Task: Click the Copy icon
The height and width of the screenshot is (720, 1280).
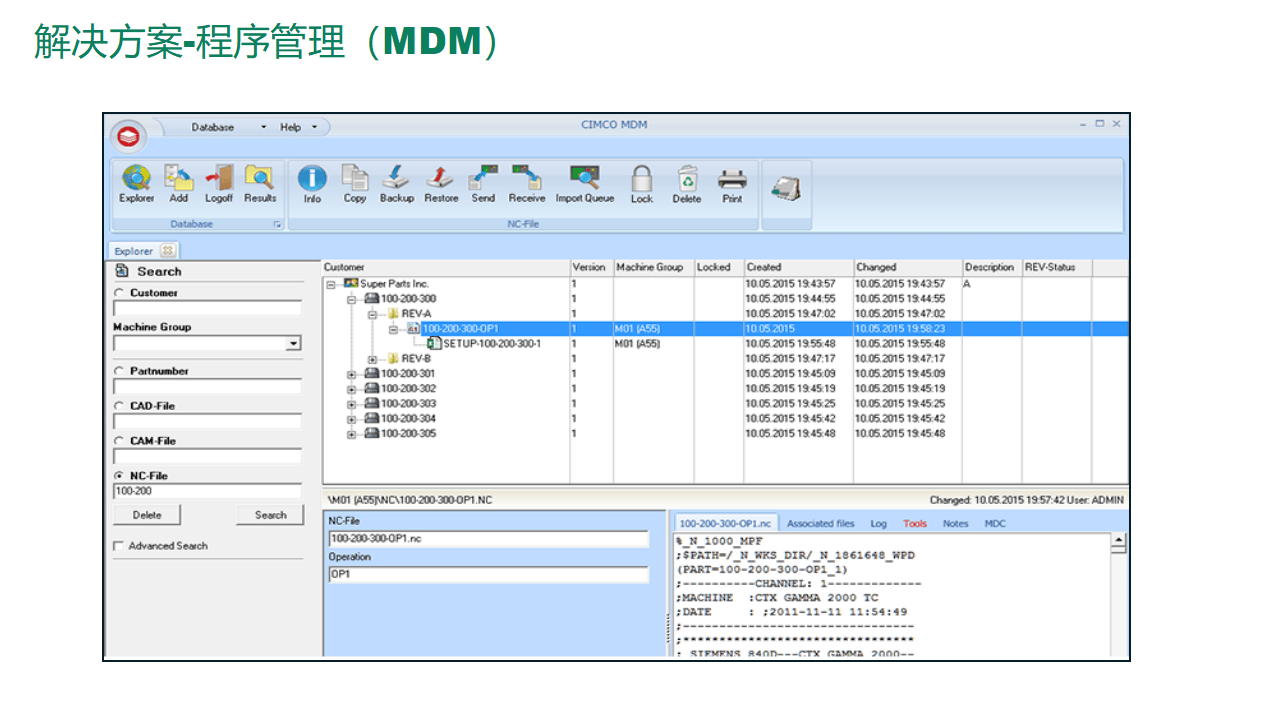Action: tap(355, 184)
